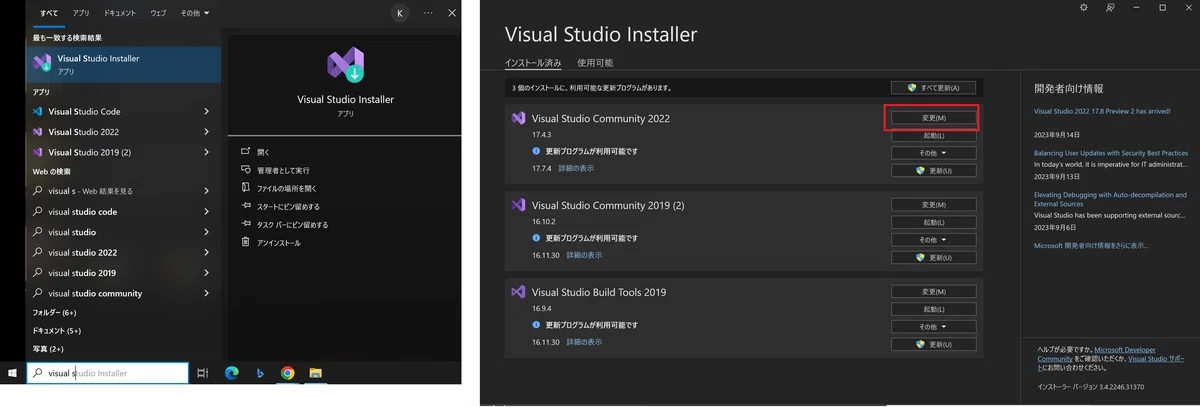Launch Google Chrome from the taskbar
The width and height of the screenshot is (1200, 407).
click(288, 373)
